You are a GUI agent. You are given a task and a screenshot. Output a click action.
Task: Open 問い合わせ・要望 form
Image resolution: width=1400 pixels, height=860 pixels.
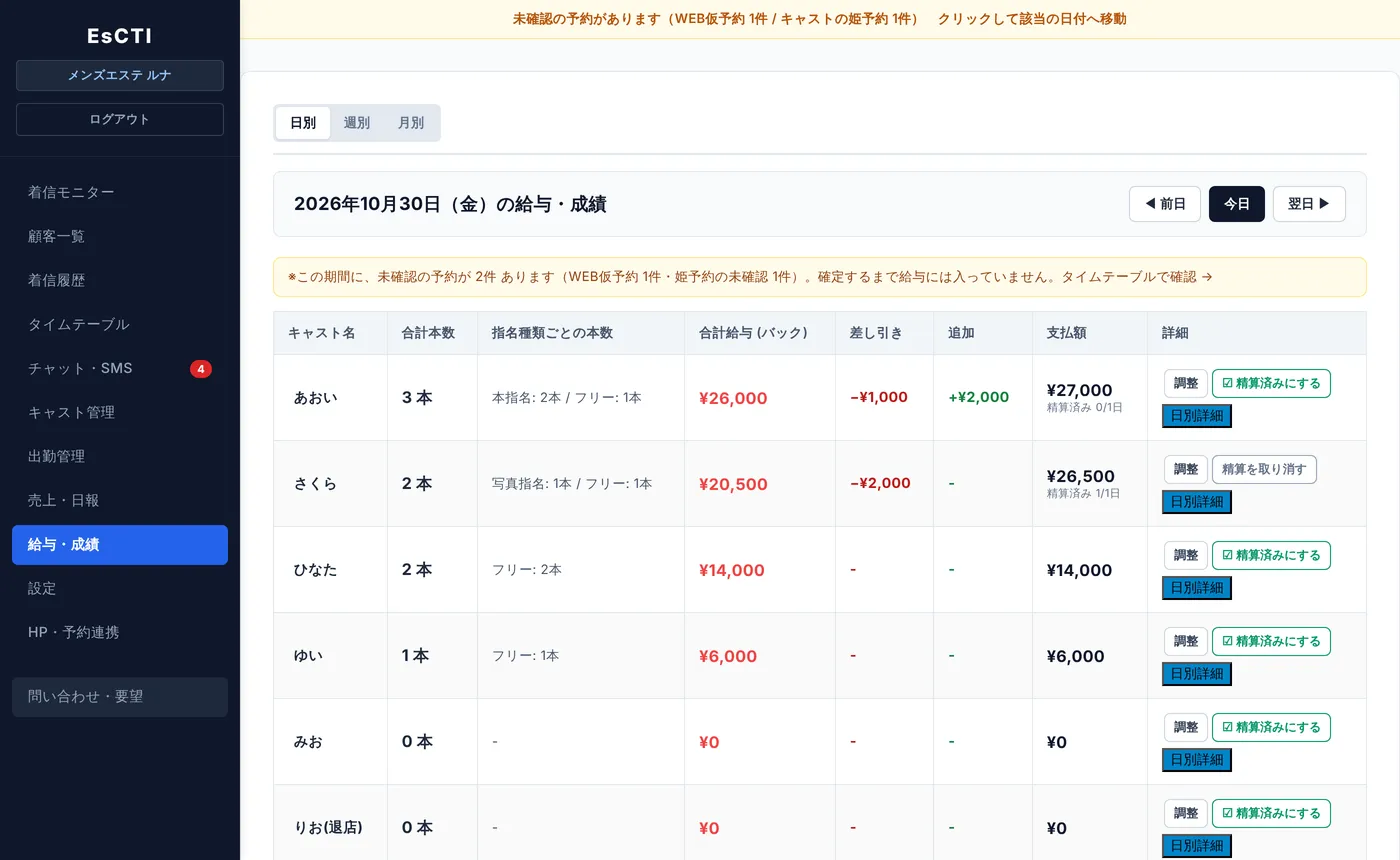(x=120, y=697)
